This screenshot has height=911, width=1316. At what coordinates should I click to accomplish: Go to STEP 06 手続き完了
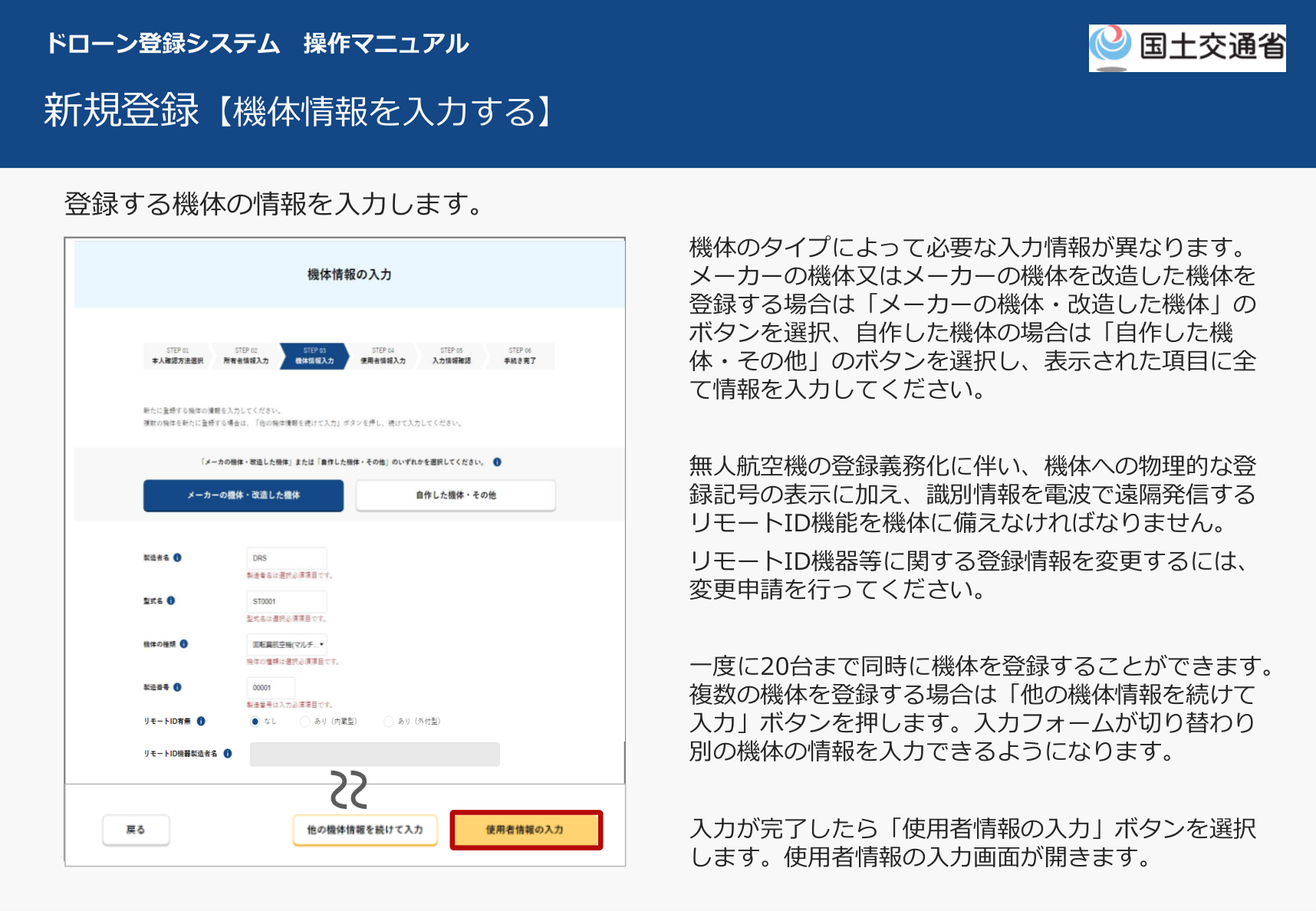(x=519, y=356)
